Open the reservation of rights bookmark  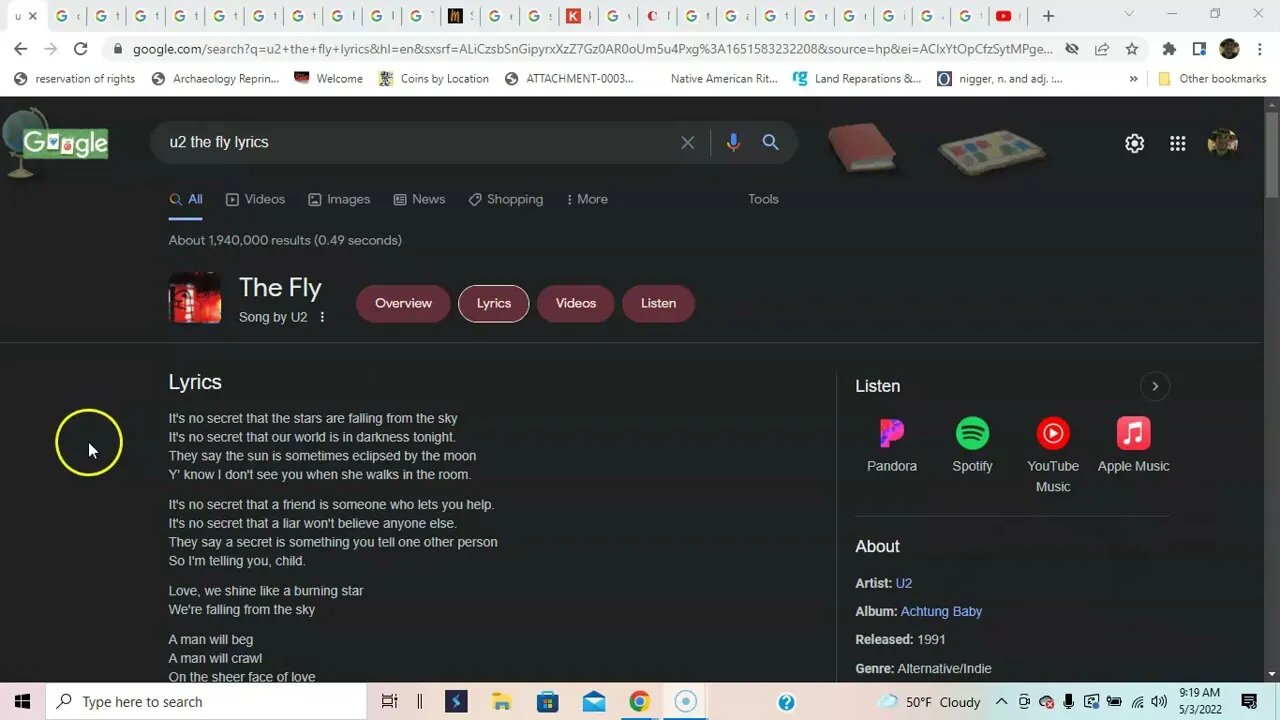pos(75,79)
